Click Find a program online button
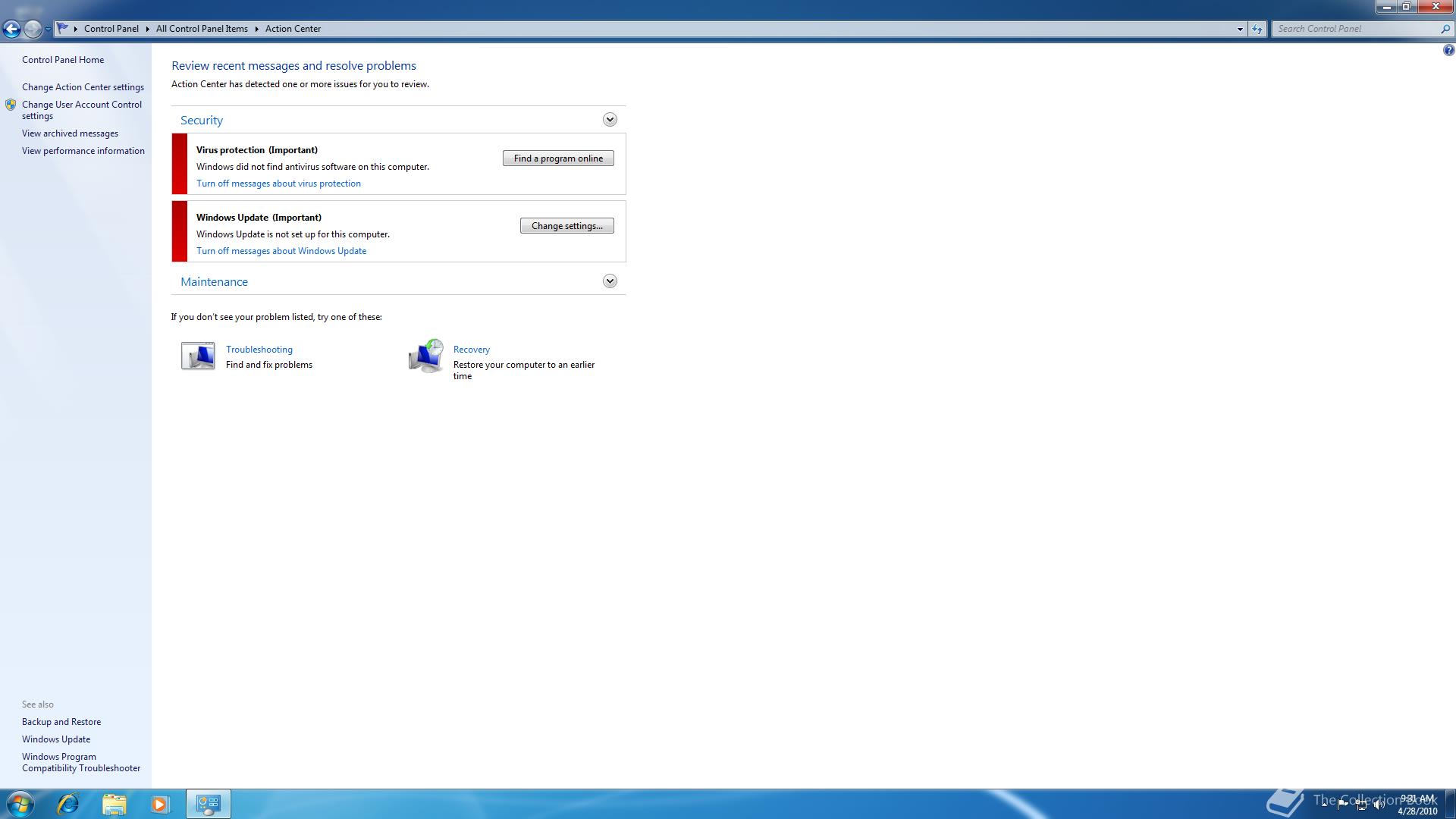 click(558, 158)
